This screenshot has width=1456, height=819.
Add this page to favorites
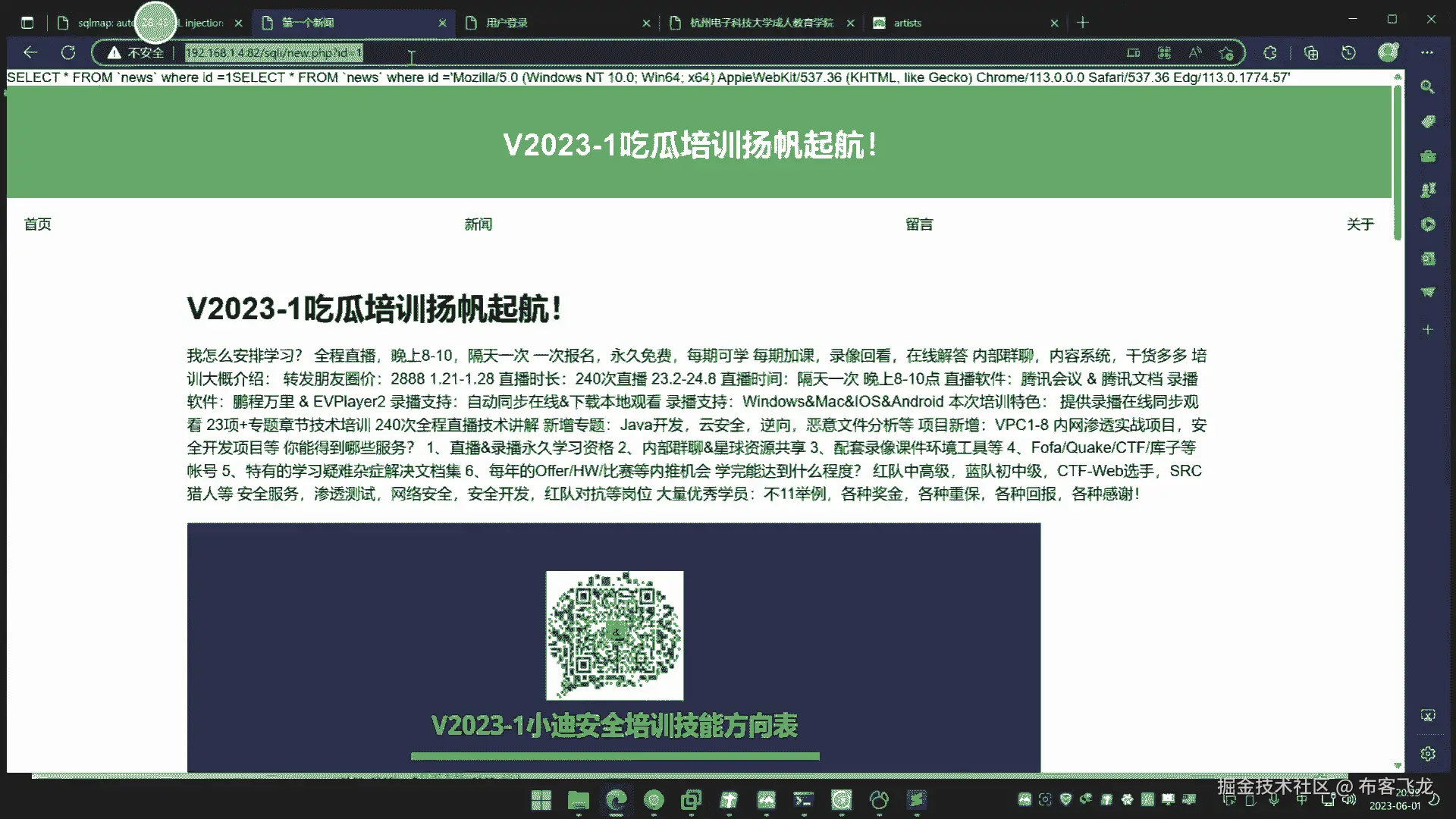(x=1226, y=52)
